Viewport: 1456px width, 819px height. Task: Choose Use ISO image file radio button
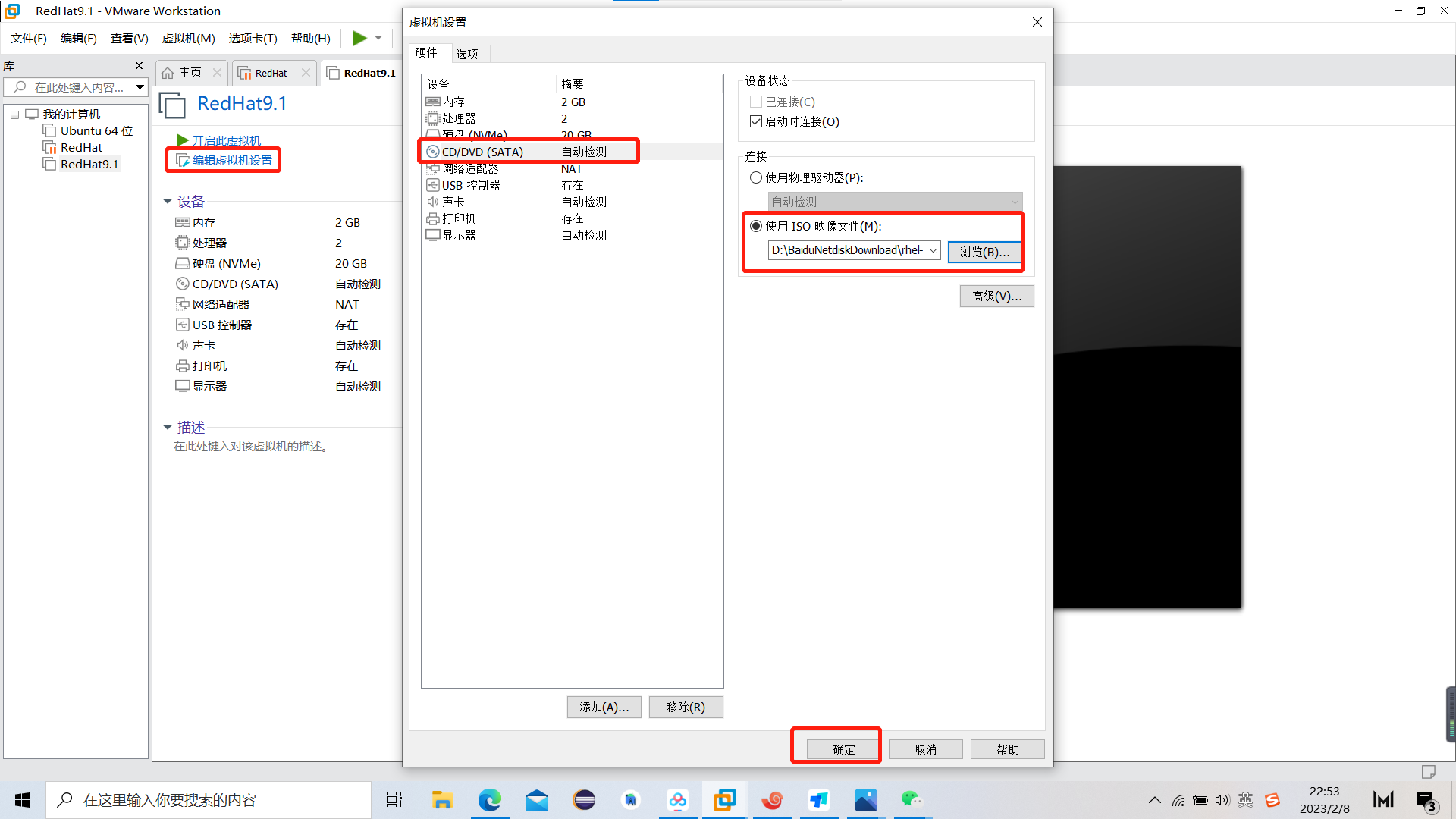(756, 226)
